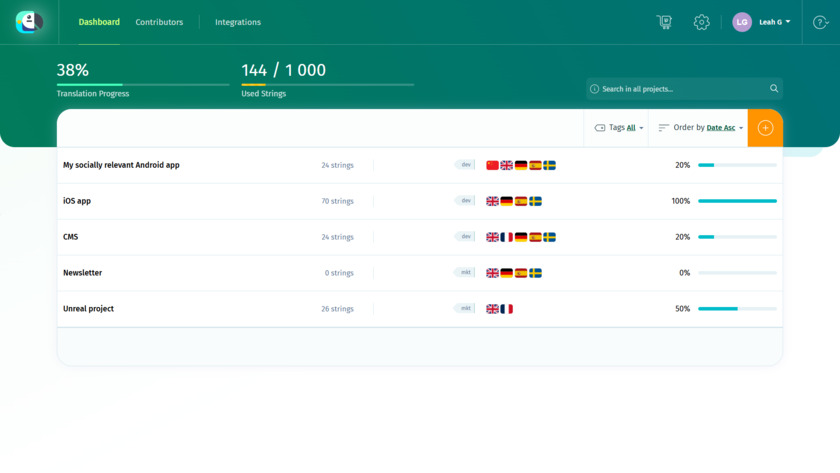The width and height of the screenshot is (840, 473).
Task: Click the UK flag in iOS app row
Action: coord(492,201)
